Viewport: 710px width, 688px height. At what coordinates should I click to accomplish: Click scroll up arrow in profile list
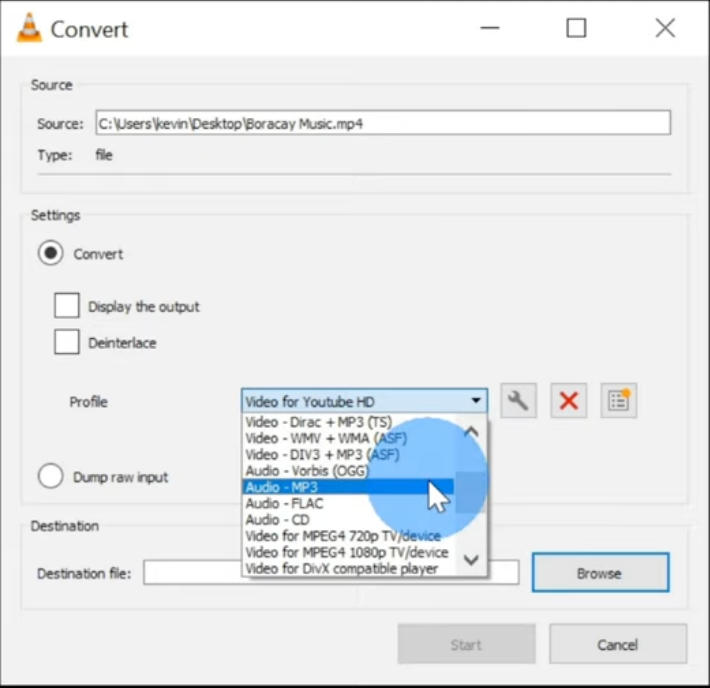[471, 432]
